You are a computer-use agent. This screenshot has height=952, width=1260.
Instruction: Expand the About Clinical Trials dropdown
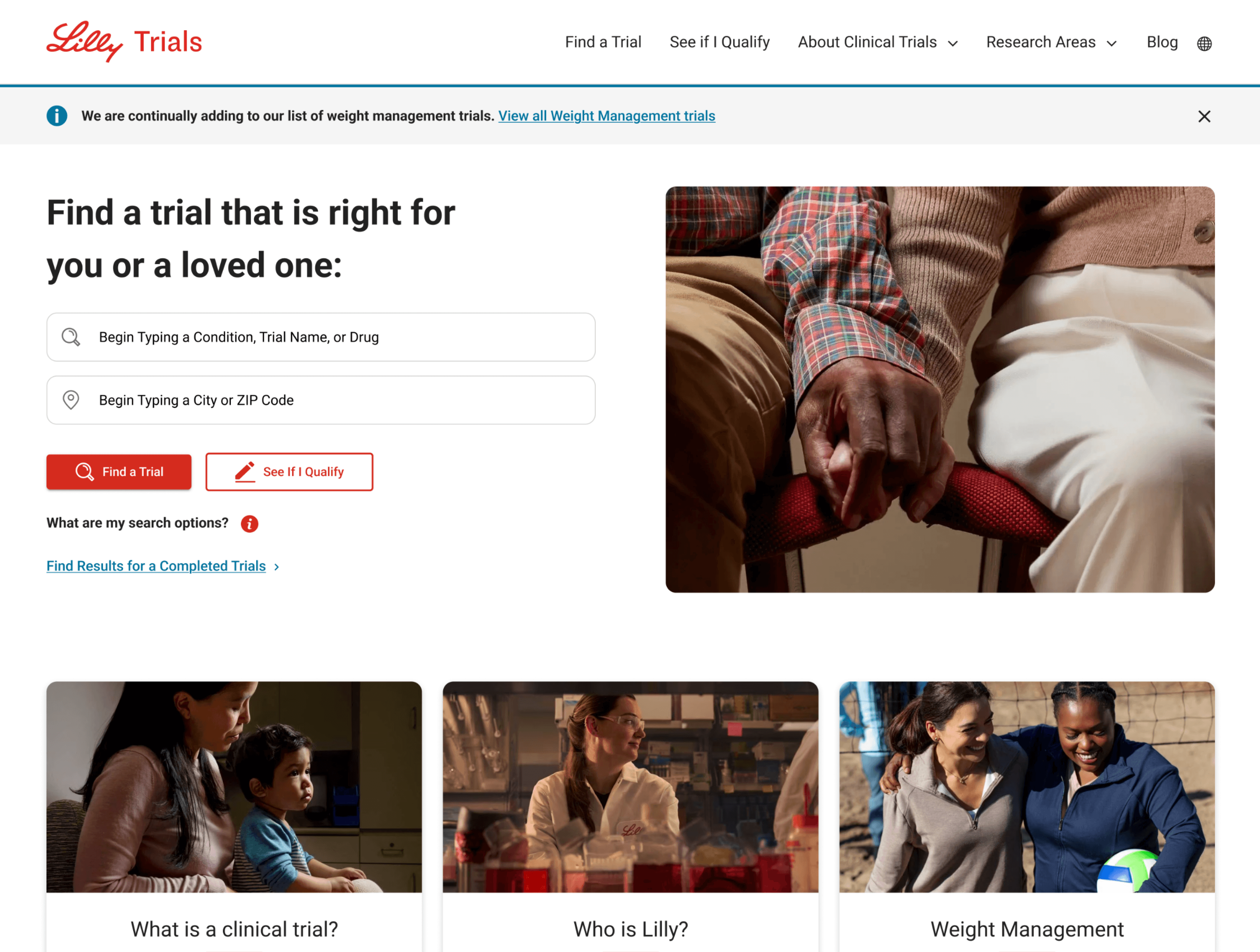tap(878, 42)
